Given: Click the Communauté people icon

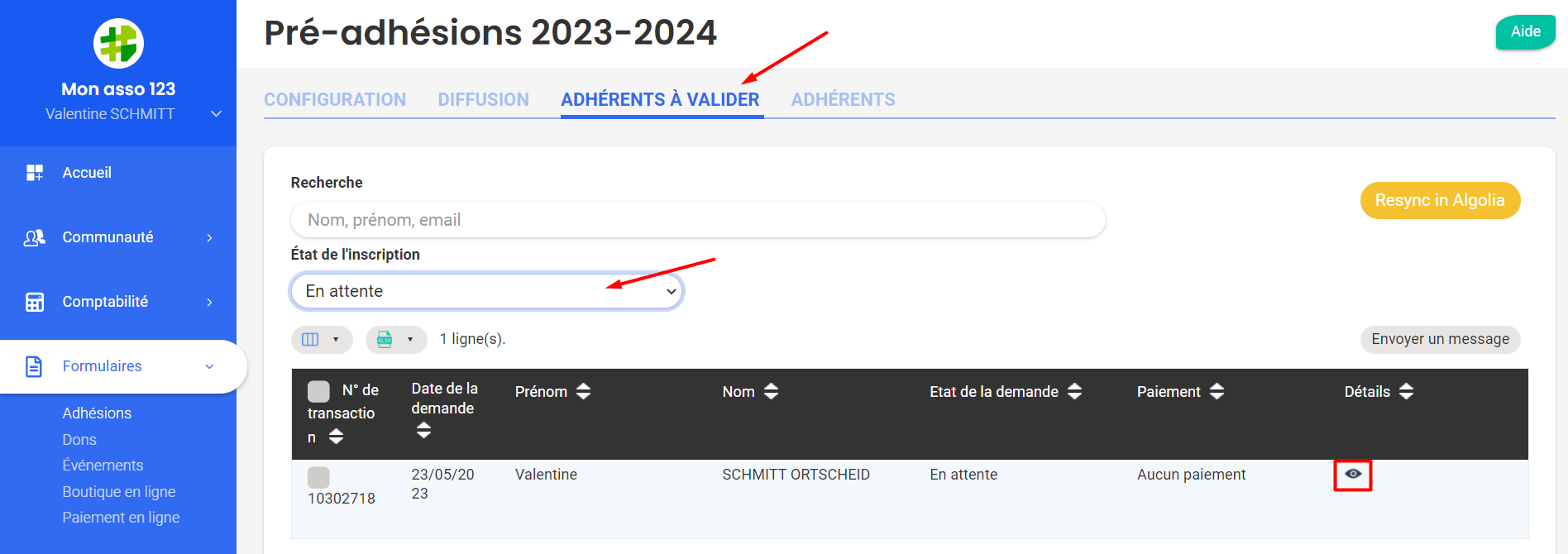Looking at the screenshot, I should tap(35, 237).
